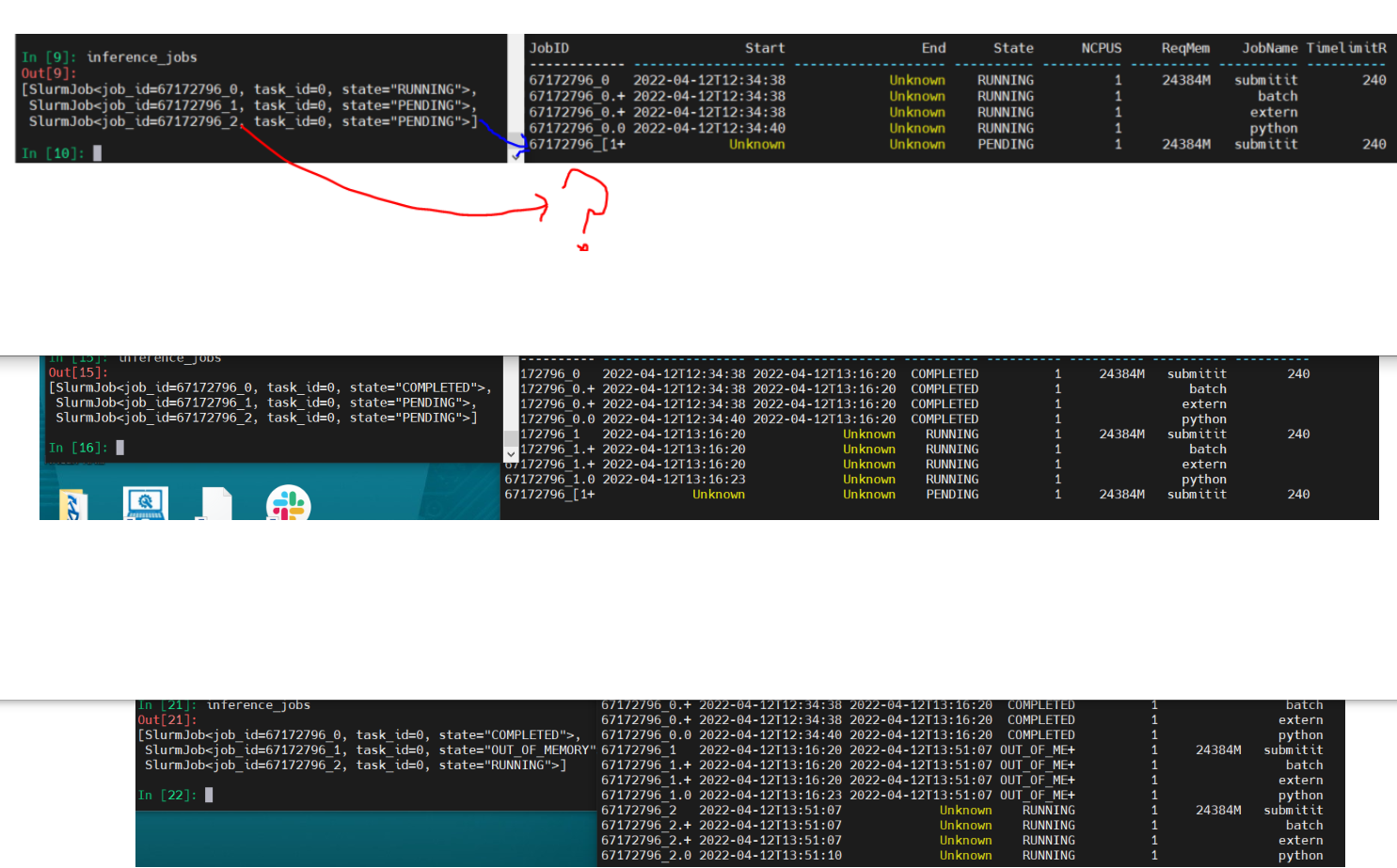Image resolution: width=1397 pixels, height=868 pixels.
Task: Select the Out[15]: label
Action: [78, 372]
